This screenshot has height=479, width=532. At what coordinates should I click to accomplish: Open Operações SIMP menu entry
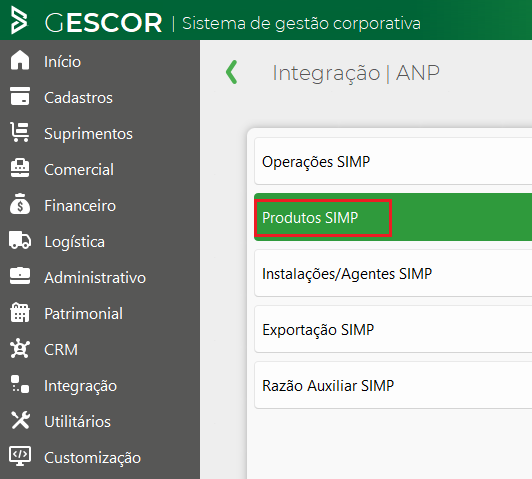(x=393, y=161)
